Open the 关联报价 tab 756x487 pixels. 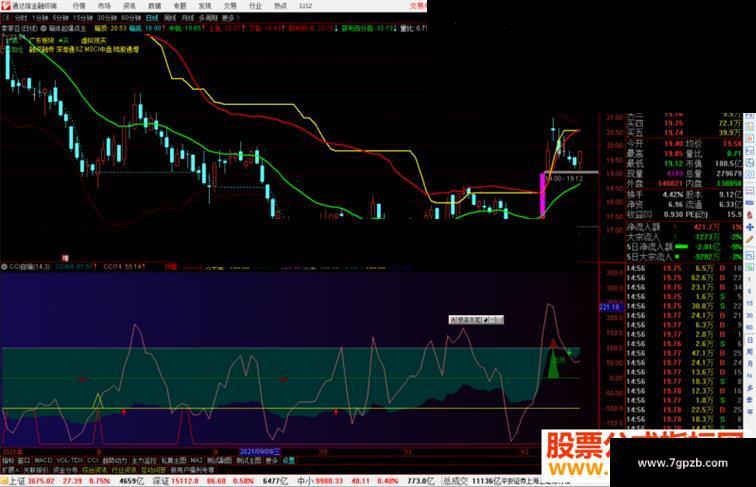[36, 470]
